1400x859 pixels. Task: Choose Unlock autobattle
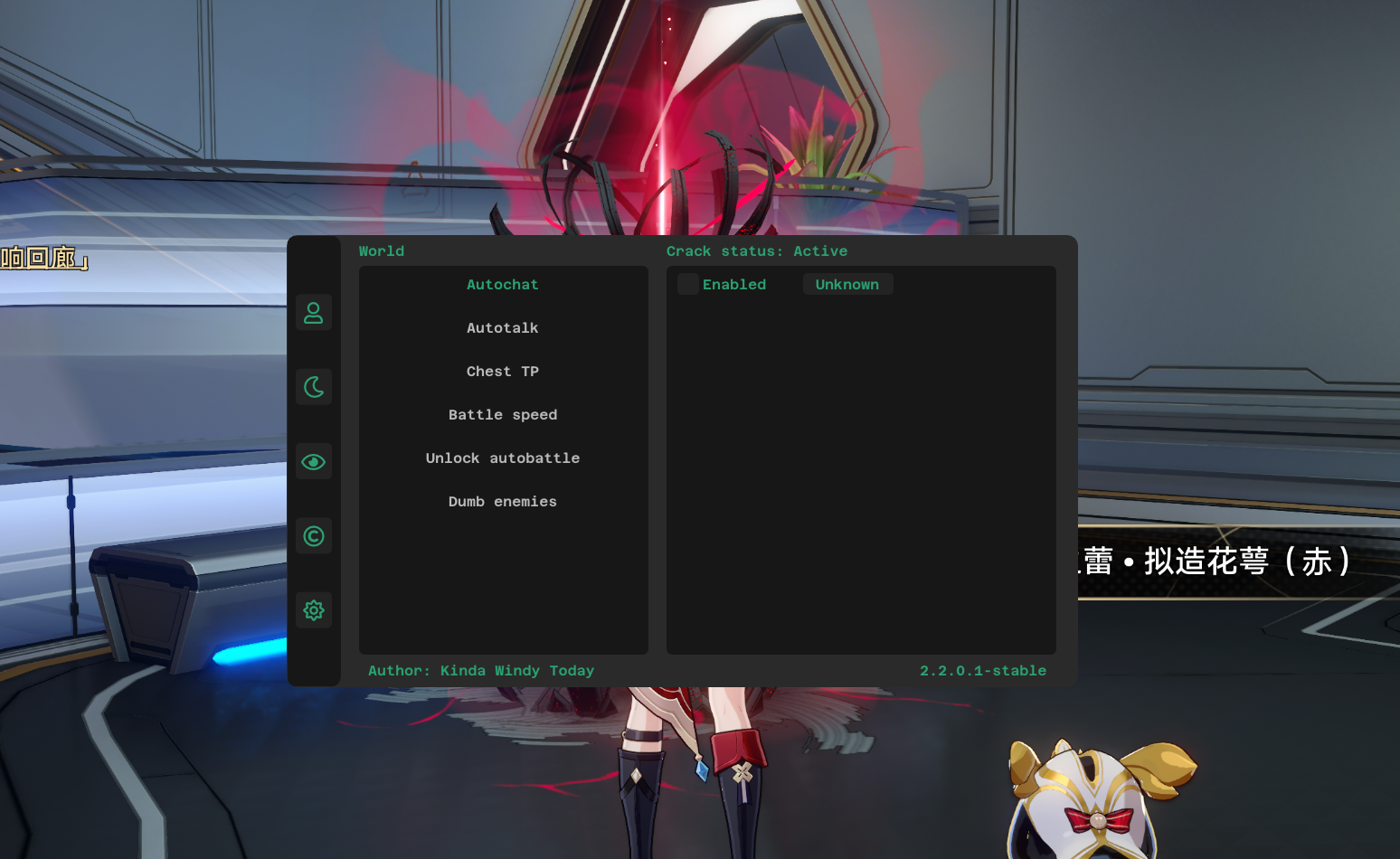502,458
